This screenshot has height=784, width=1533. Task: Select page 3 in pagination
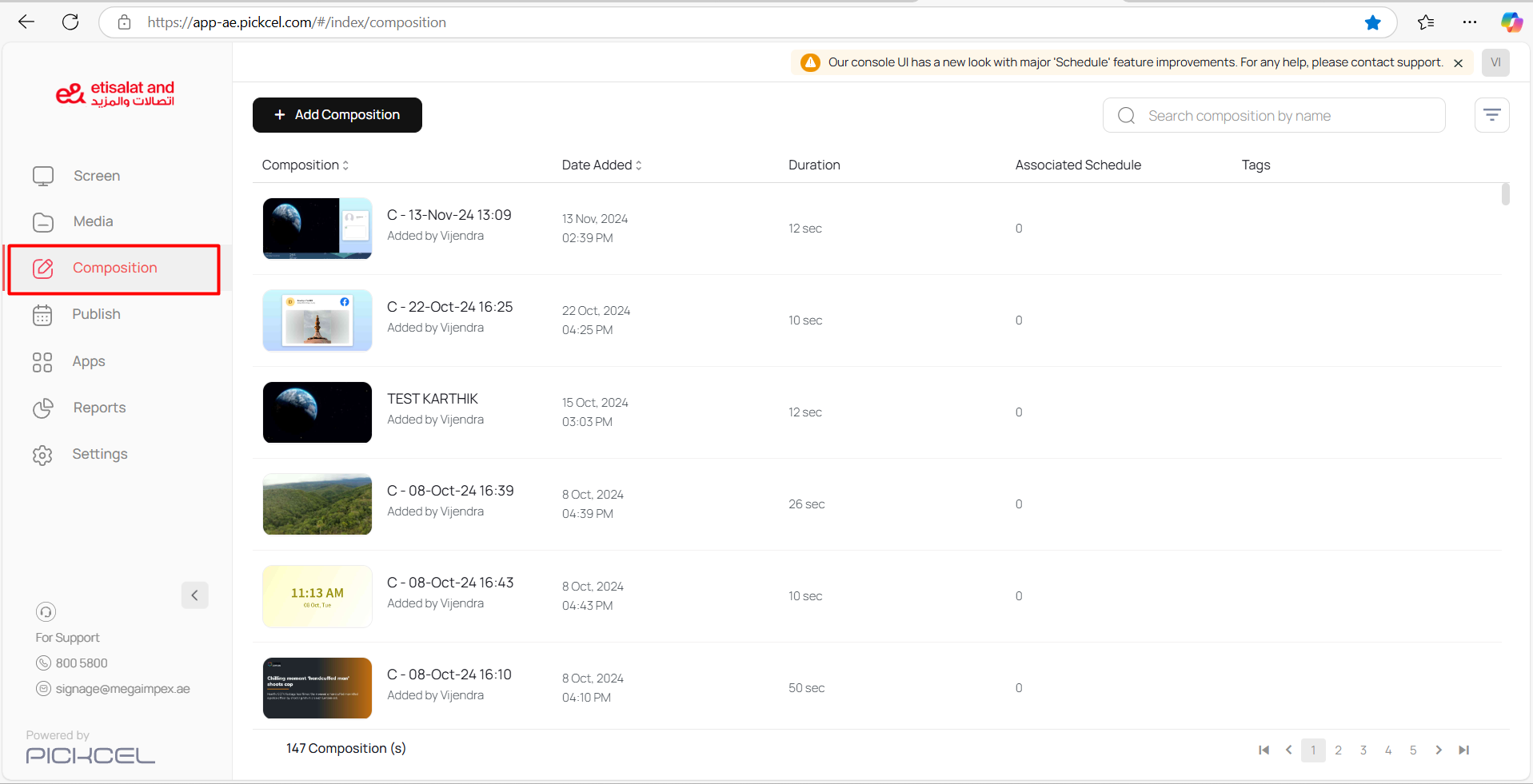(1363, 750)
